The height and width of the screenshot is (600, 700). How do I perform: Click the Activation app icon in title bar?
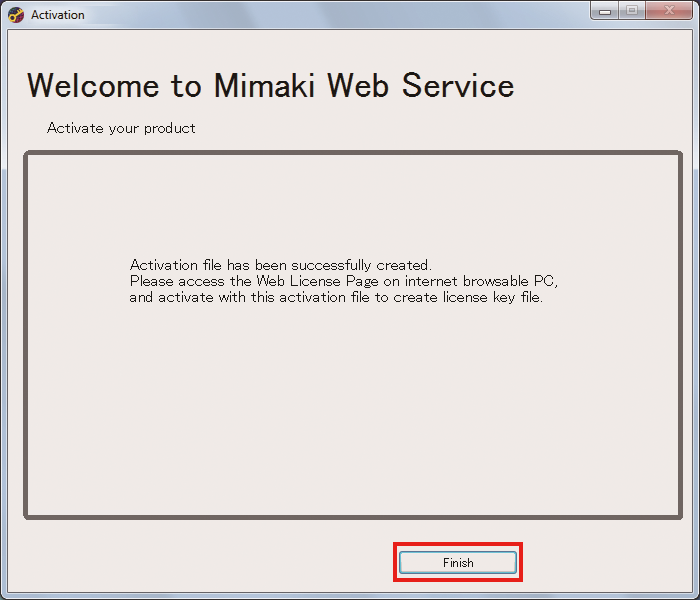(x=16, y=15)
